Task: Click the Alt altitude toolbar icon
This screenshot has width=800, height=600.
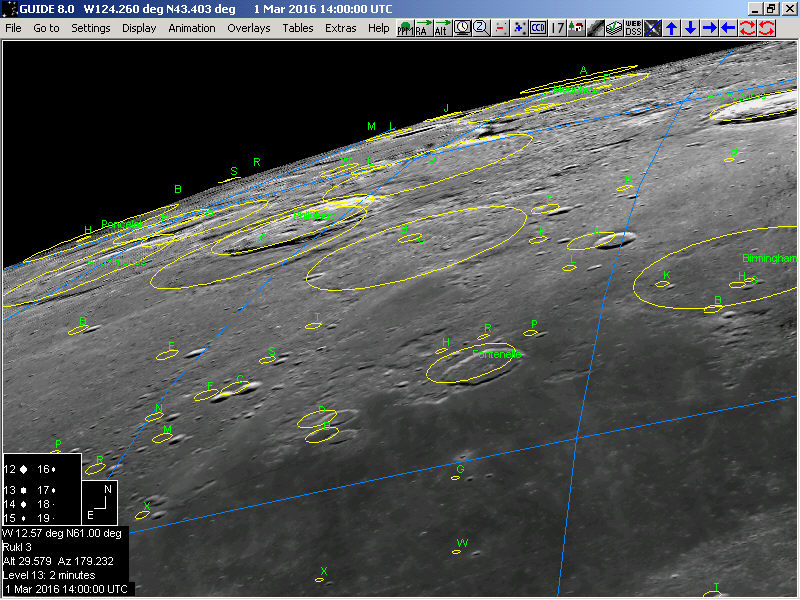Action: point(442,28)
